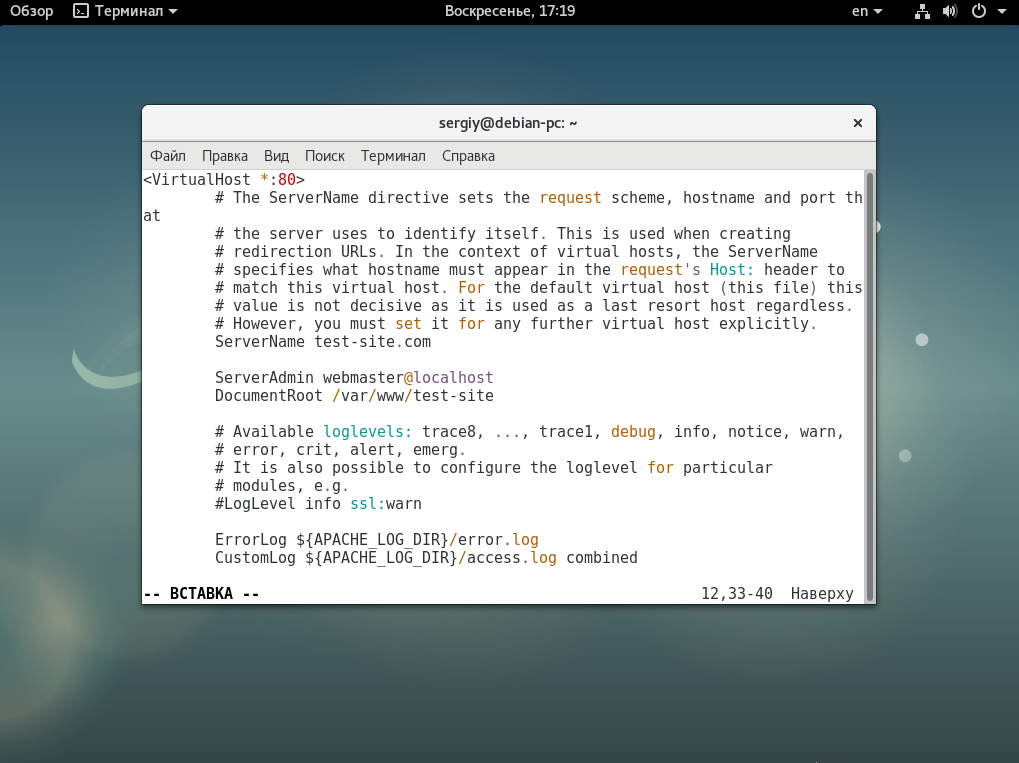The width and height of the screenshot is (1019, 763).
Task: Open the Терминал menu in window
Action: [x=393, y=156]
